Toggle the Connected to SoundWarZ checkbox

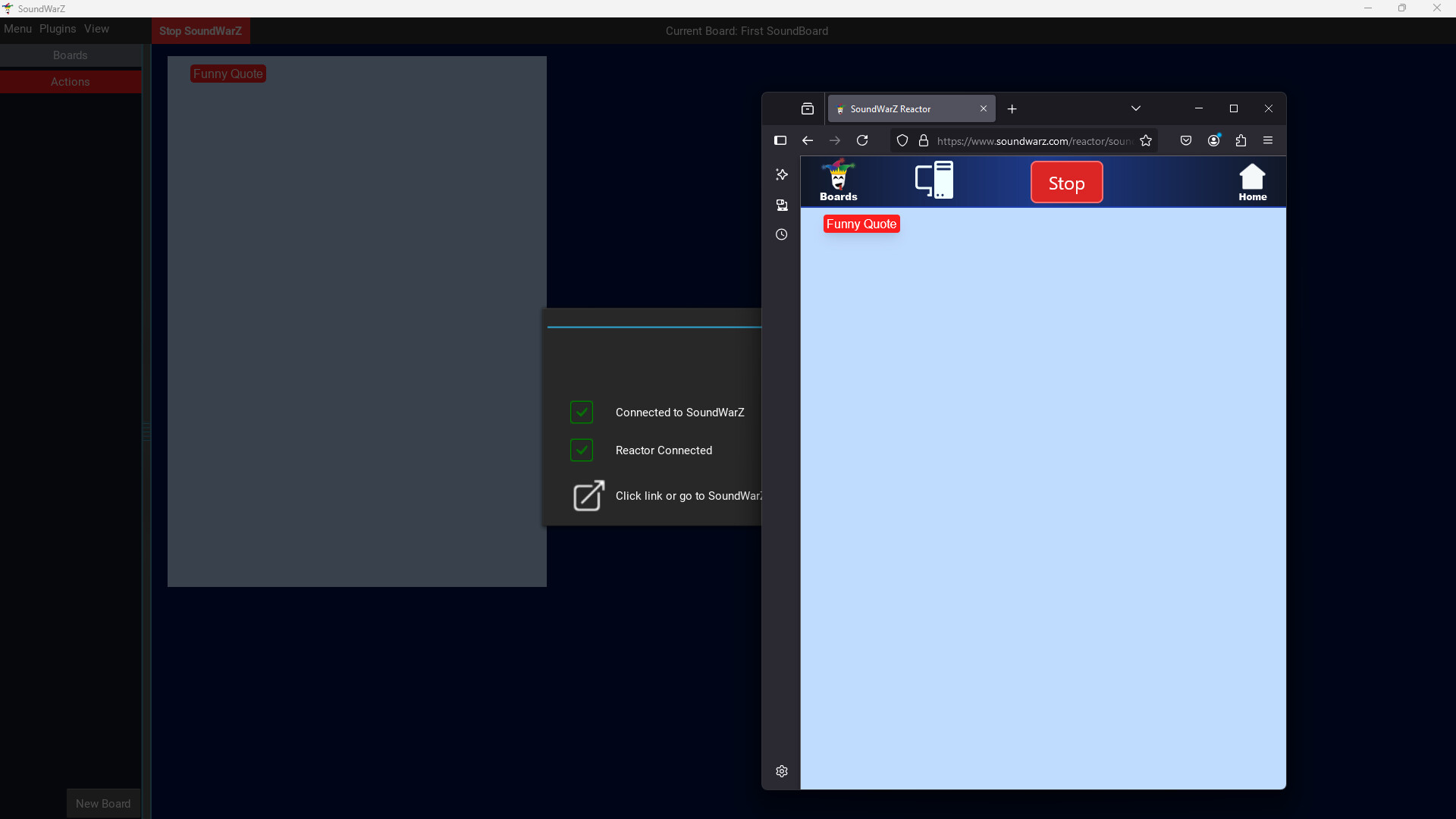pyautogui.click(x=581, y=412)
